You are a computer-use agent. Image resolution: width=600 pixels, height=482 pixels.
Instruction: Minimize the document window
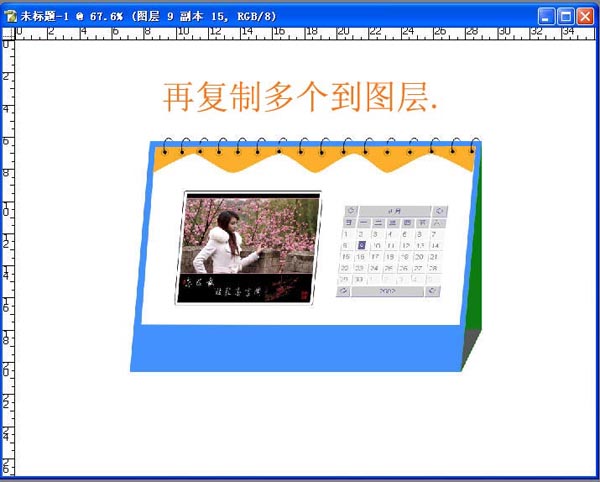[x=547, y=16]
